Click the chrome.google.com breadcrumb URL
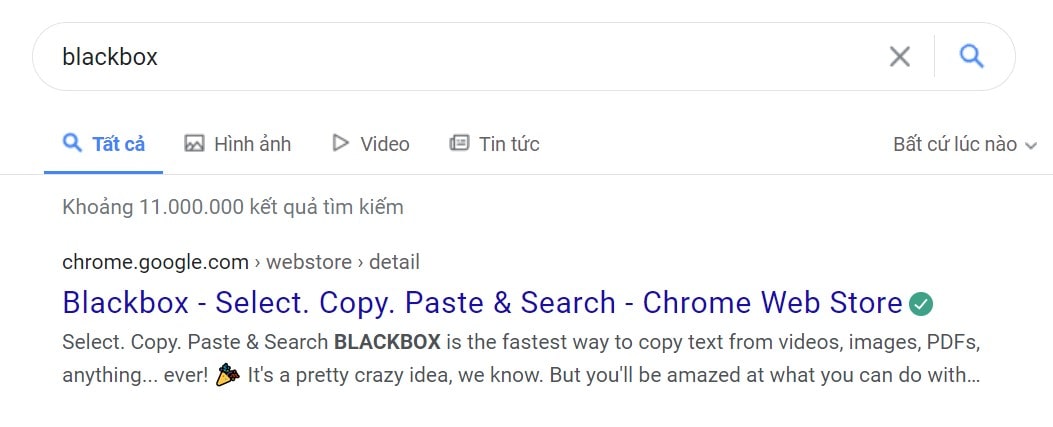Viewport: 1053px width, 427px height. 155,262
